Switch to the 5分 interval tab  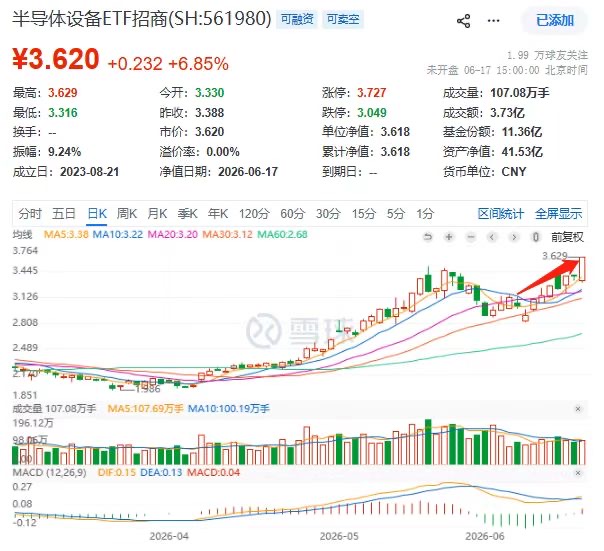[x=396, y=213]
